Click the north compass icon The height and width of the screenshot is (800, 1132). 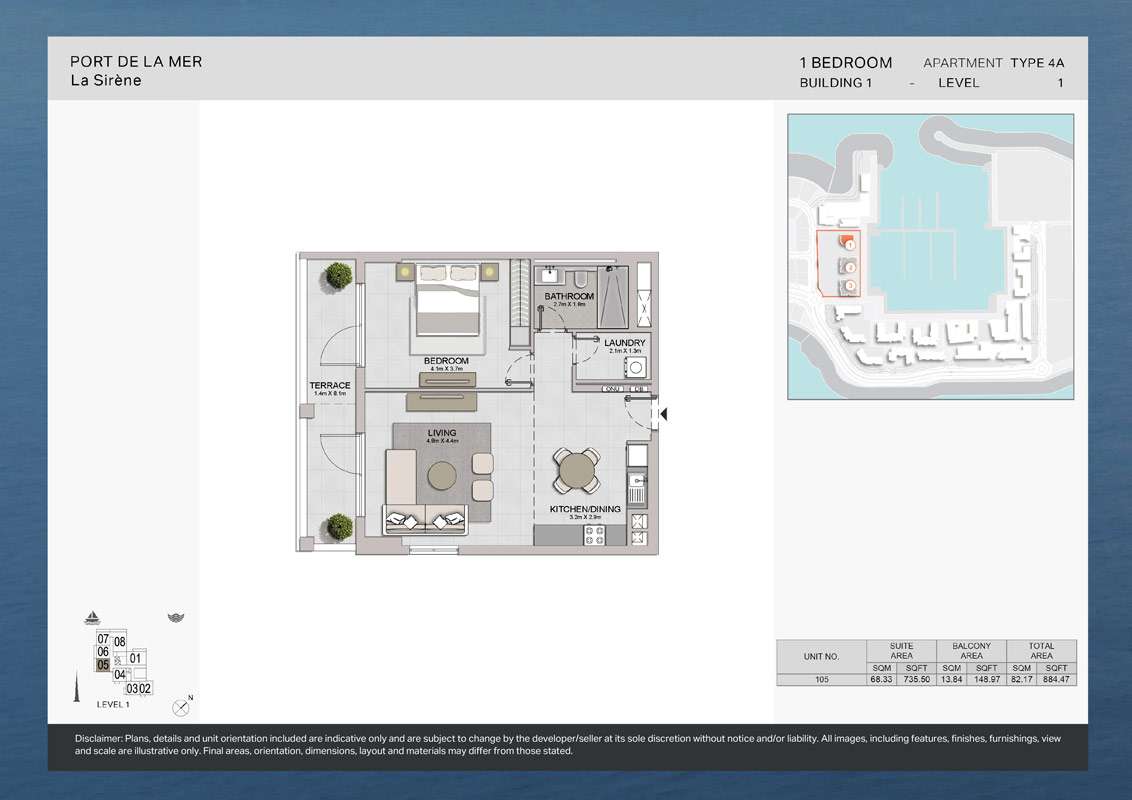(x=181, y=706)
